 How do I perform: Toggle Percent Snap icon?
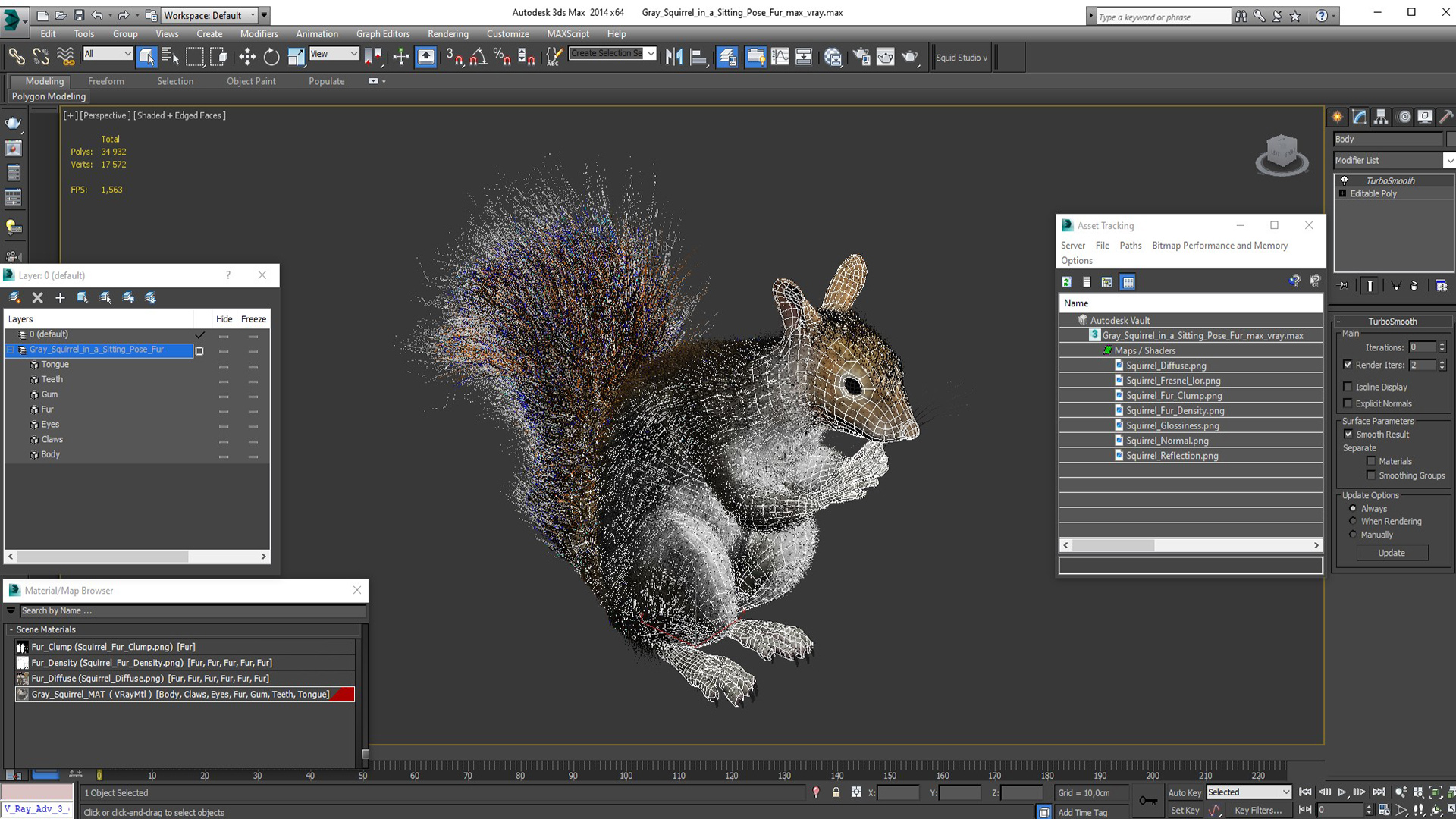point(502,57)
